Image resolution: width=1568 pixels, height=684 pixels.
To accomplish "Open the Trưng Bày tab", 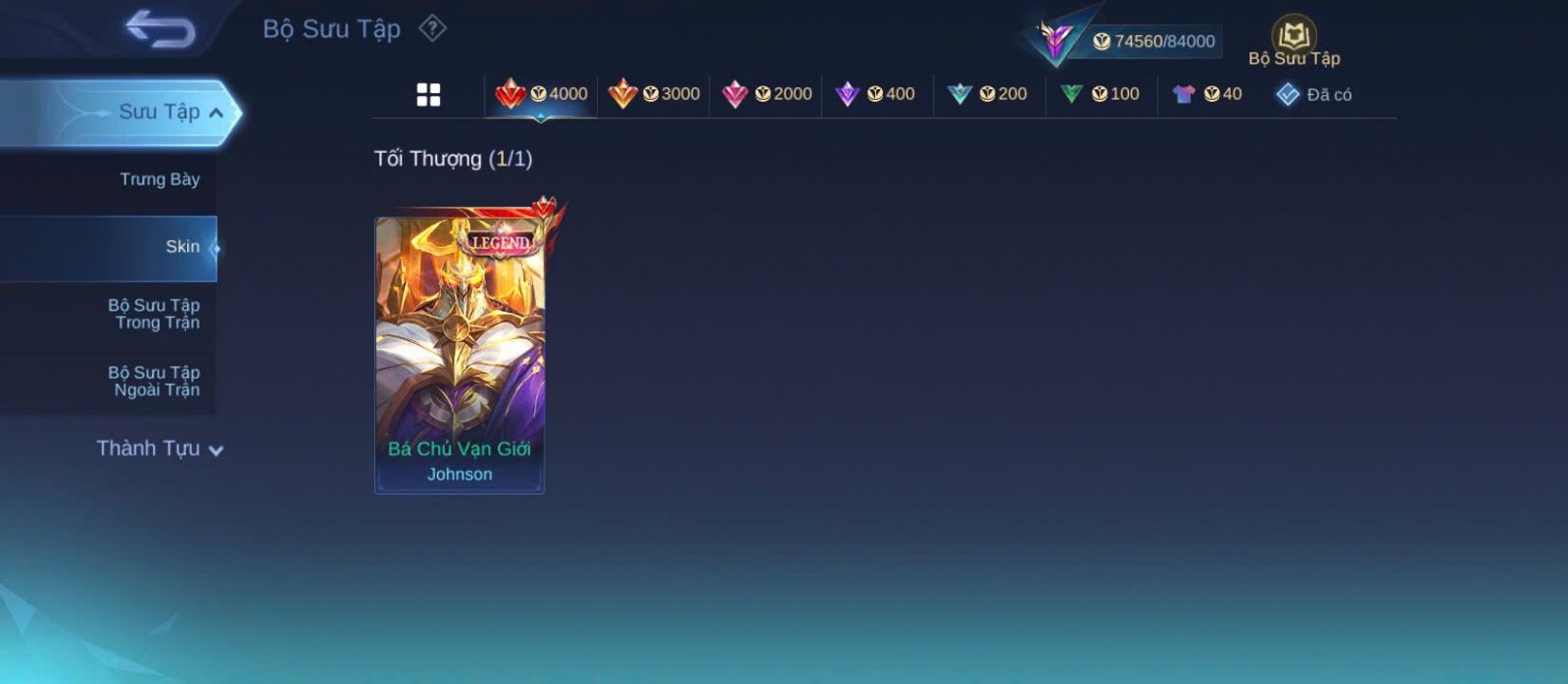I will (109, 179).
